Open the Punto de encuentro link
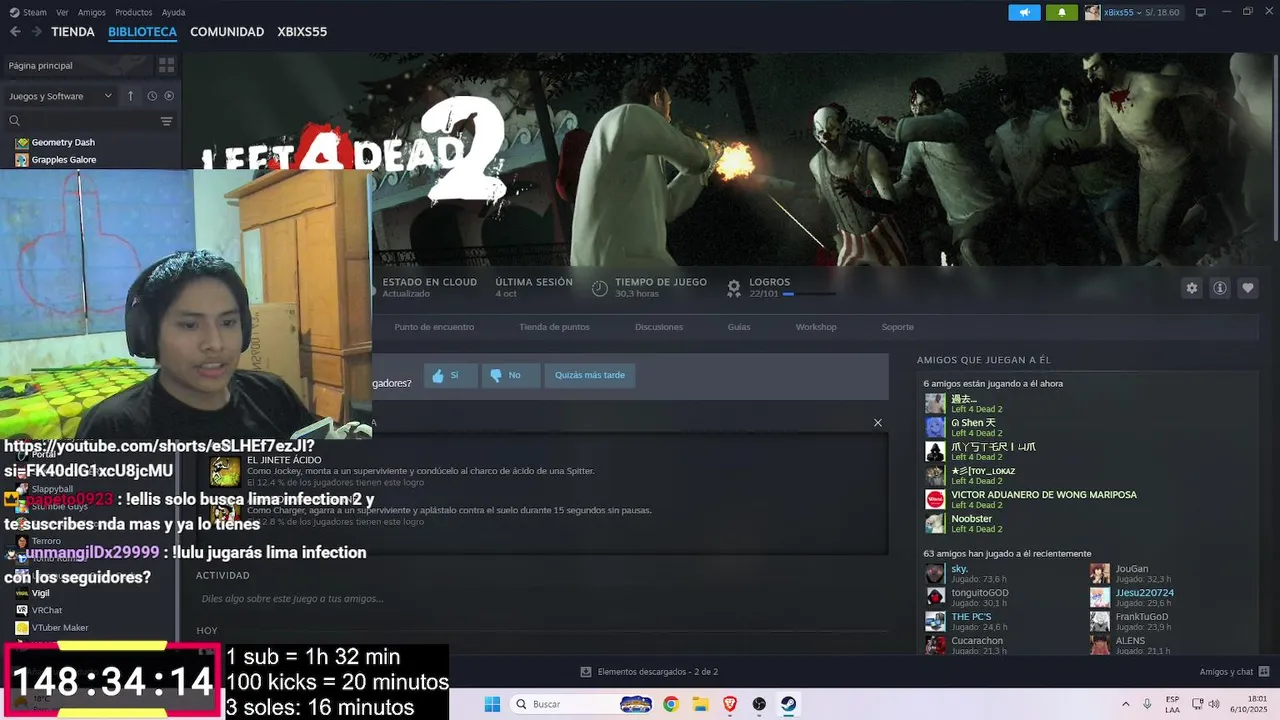Screen dimensions: 1280x720 pyautogui.click(x=434, y=327)
